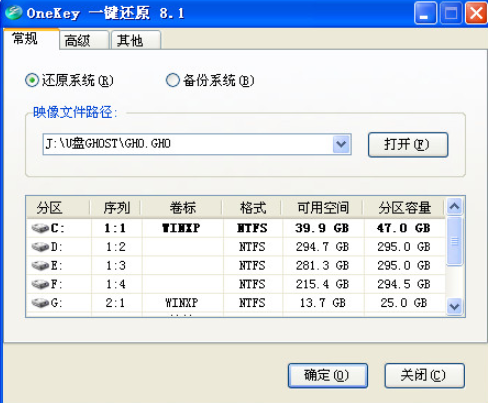The image size is (488, 403).
Task: Sort by the 格式 column header
Action: (x=252, y=208)
